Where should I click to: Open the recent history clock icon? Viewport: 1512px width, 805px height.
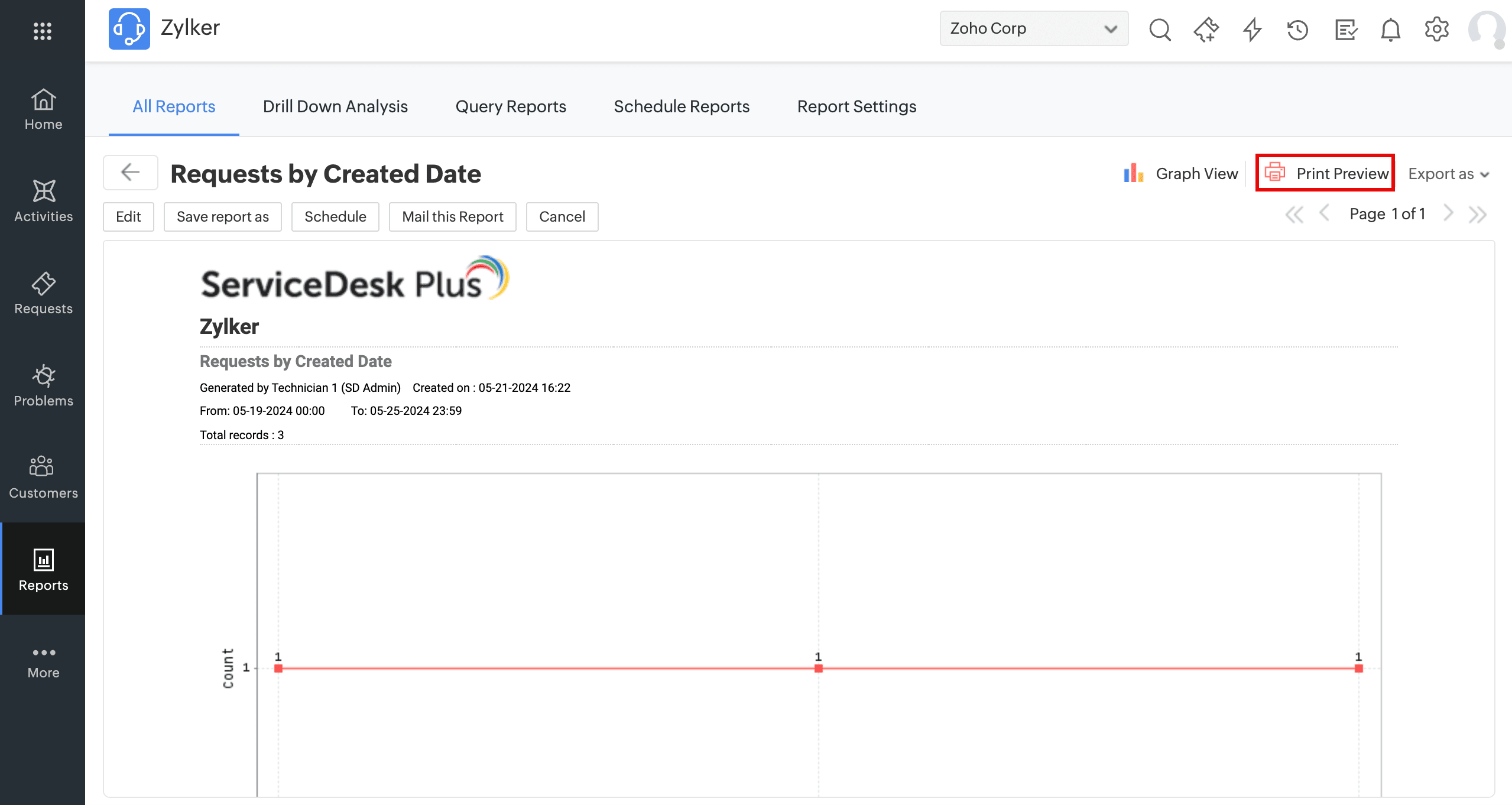1297,29
